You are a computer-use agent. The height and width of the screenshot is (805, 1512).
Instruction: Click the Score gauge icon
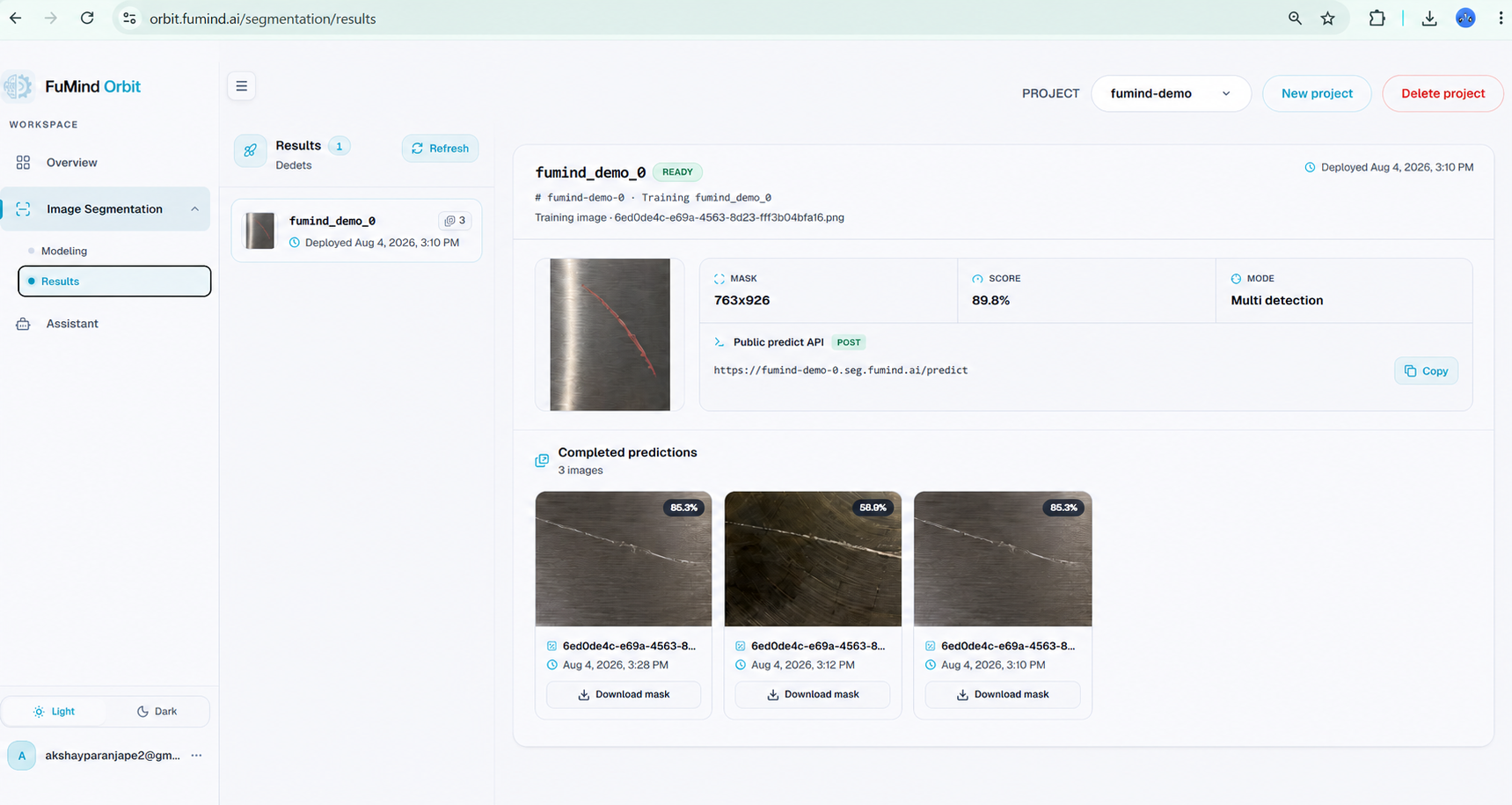[x=977, y=279]
